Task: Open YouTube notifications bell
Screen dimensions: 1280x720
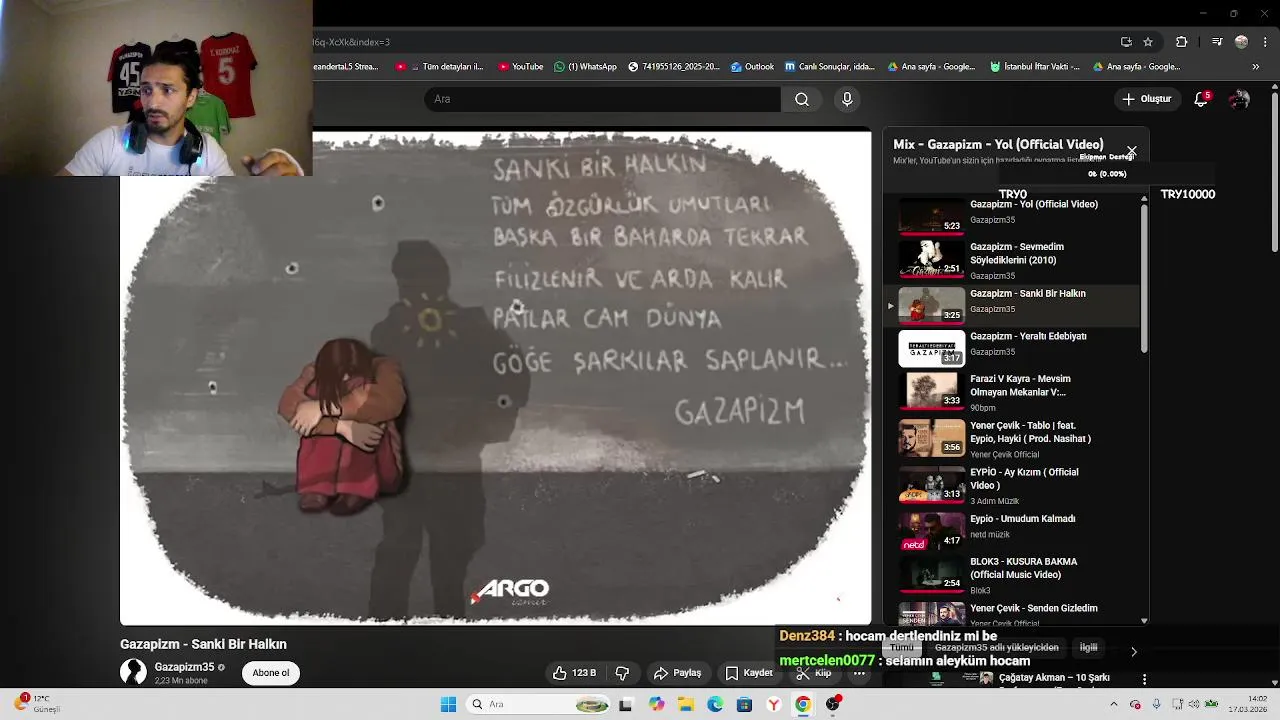Action: [x=1202, y=99]
